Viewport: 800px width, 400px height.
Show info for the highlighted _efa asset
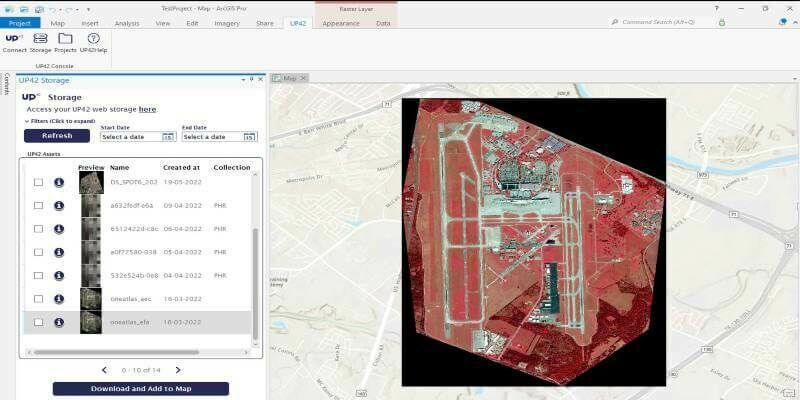tap(59, 322)
